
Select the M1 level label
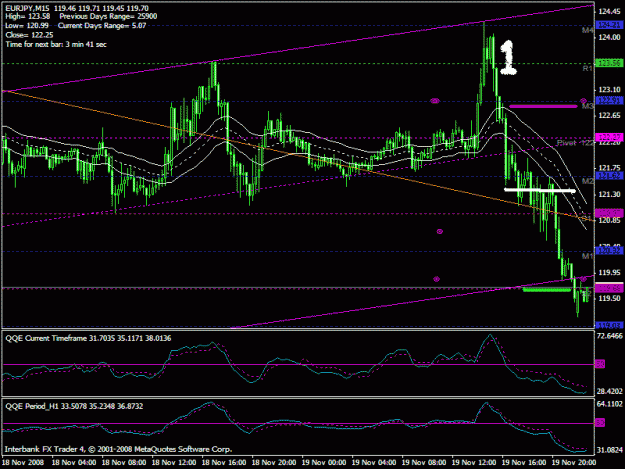tap(588, 256)
